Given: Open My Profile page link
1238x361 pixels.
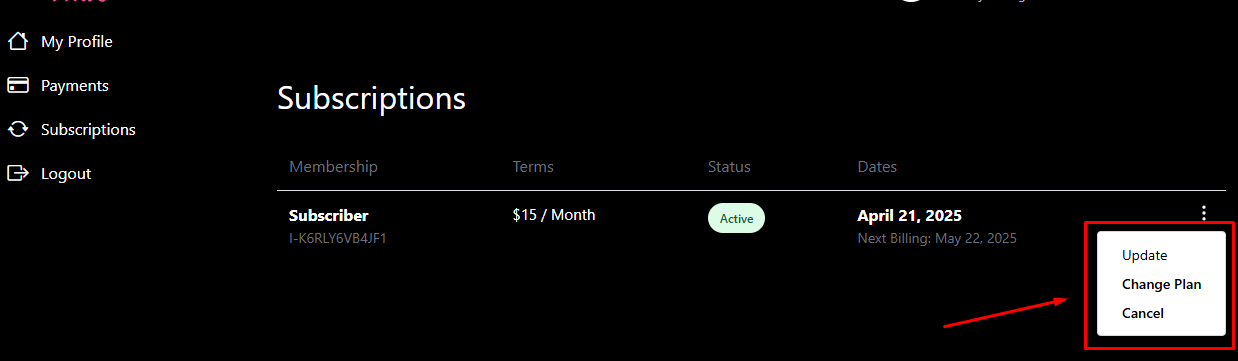Looking at the screenshot, I should 77,42.
